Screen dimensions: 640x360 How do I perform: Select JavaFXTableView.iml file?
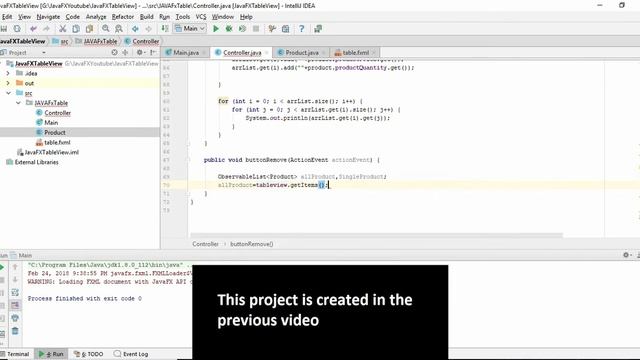(x=51, y=152)
